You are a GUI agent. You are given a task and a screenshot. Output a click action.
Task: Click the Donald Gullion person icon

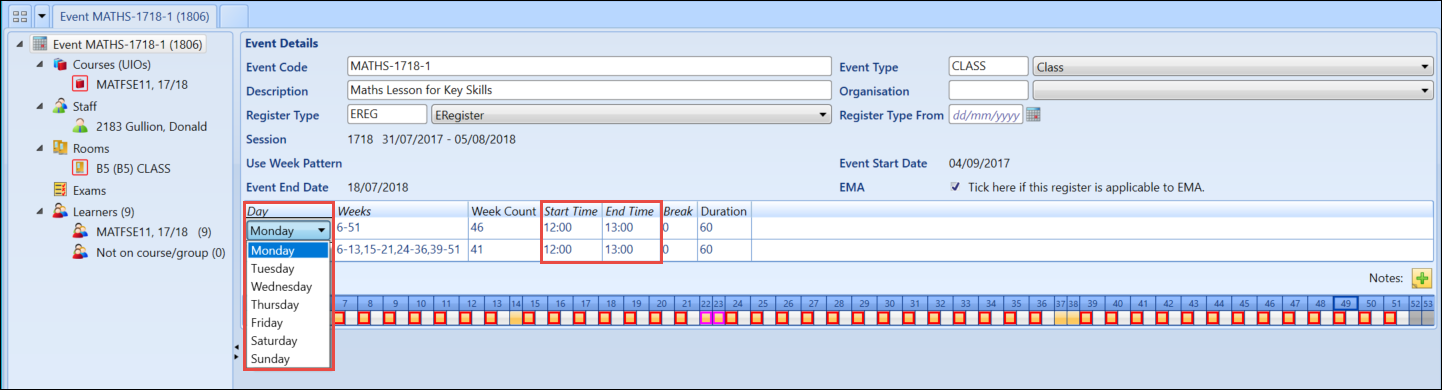pos(80,126)
